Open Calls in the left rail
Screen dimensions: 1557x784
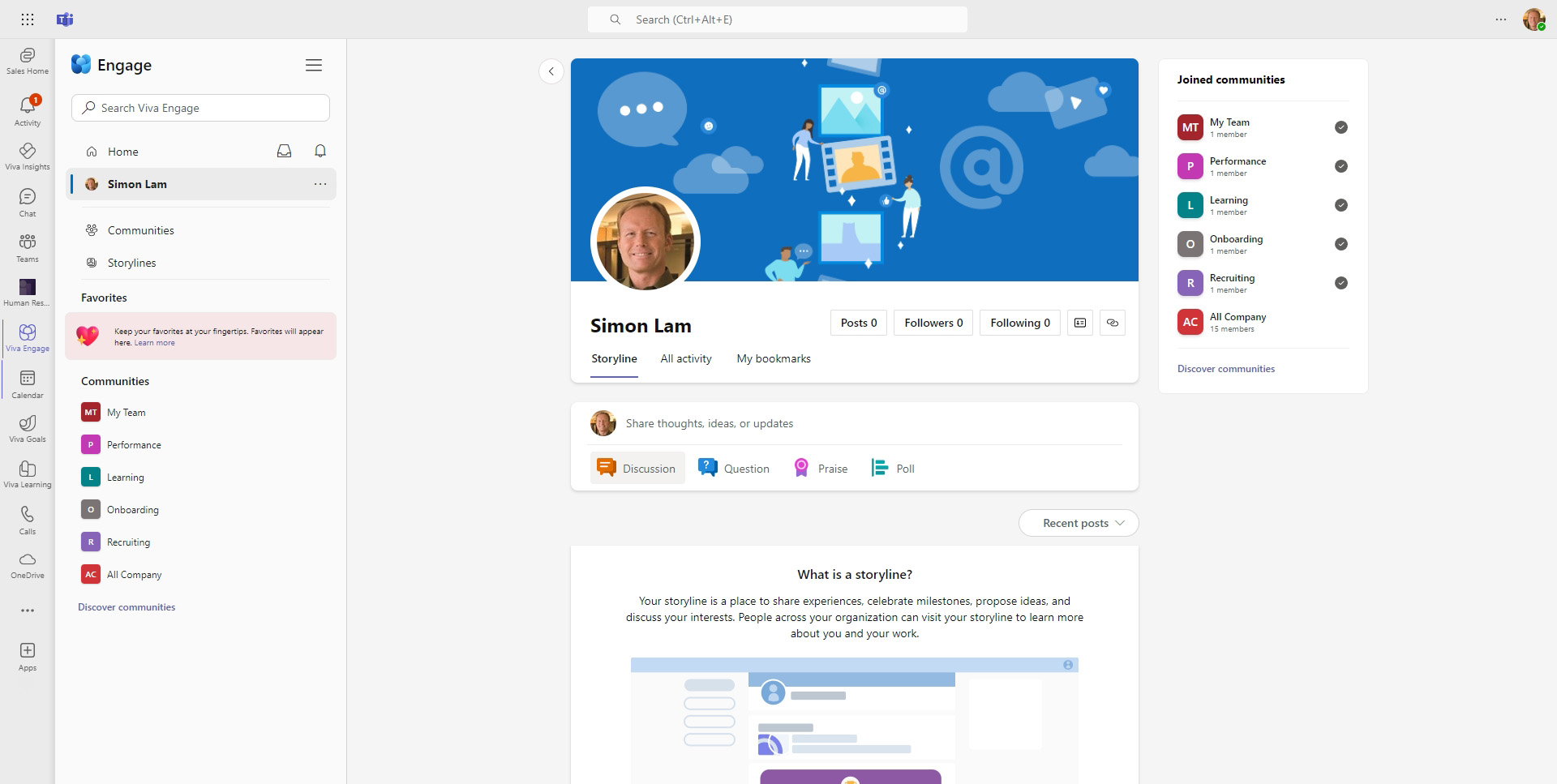point(28,521)
